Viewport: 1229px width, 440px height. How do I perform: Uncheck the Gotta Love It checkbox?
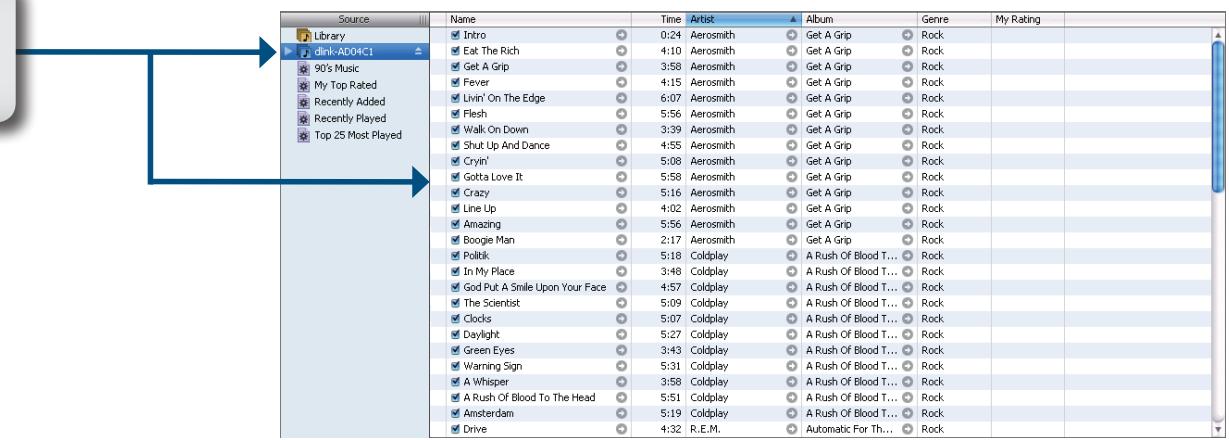tap(456, 177)
